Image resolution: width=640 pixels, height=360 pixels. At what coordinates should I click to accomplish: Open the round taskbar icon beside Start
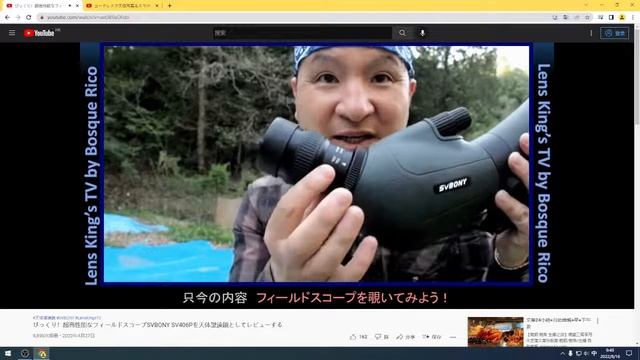point(24,353)
